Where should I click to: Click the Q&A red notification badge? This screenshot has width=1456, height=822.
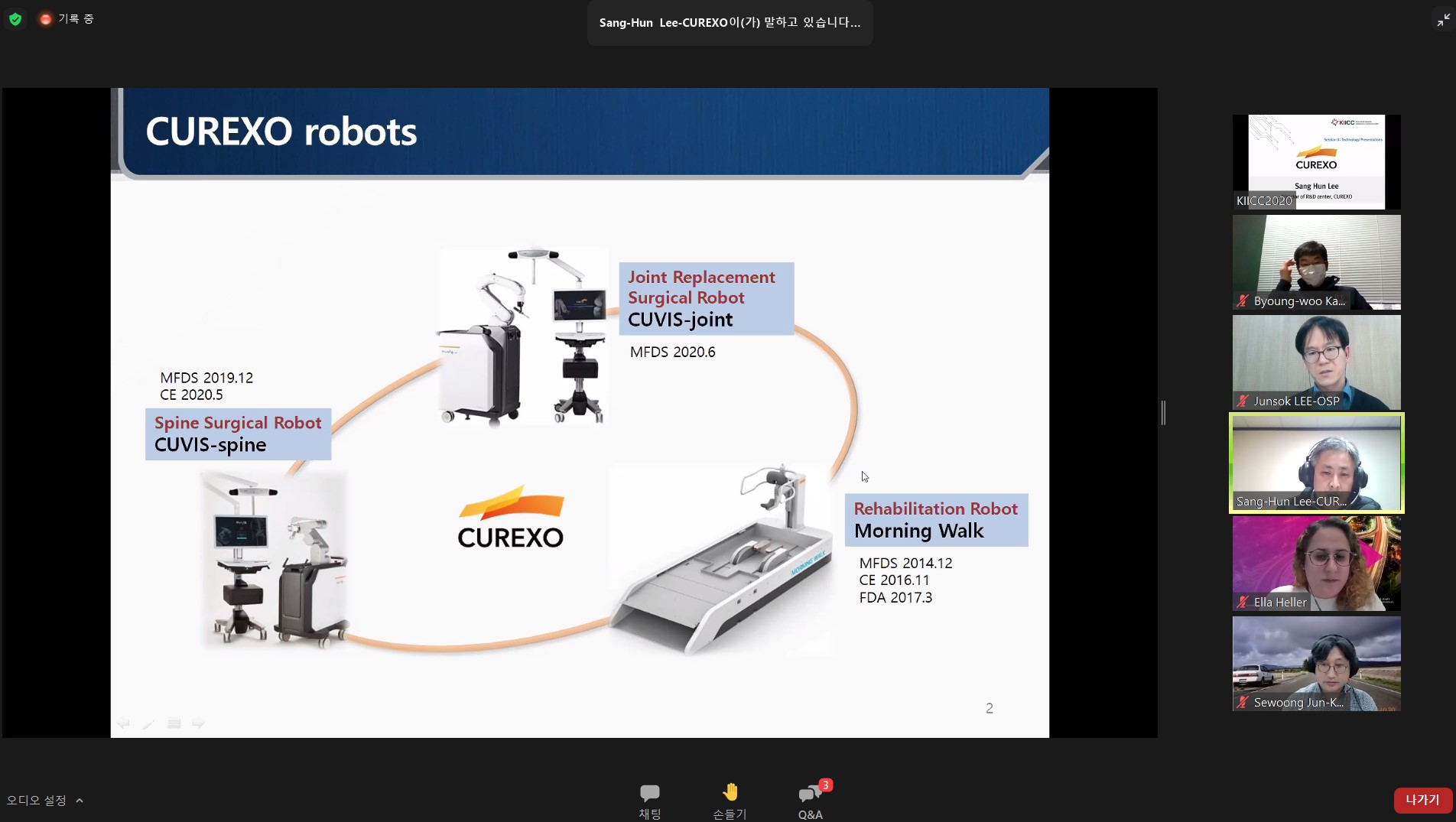pyautogui.click(x=825, y=785)
